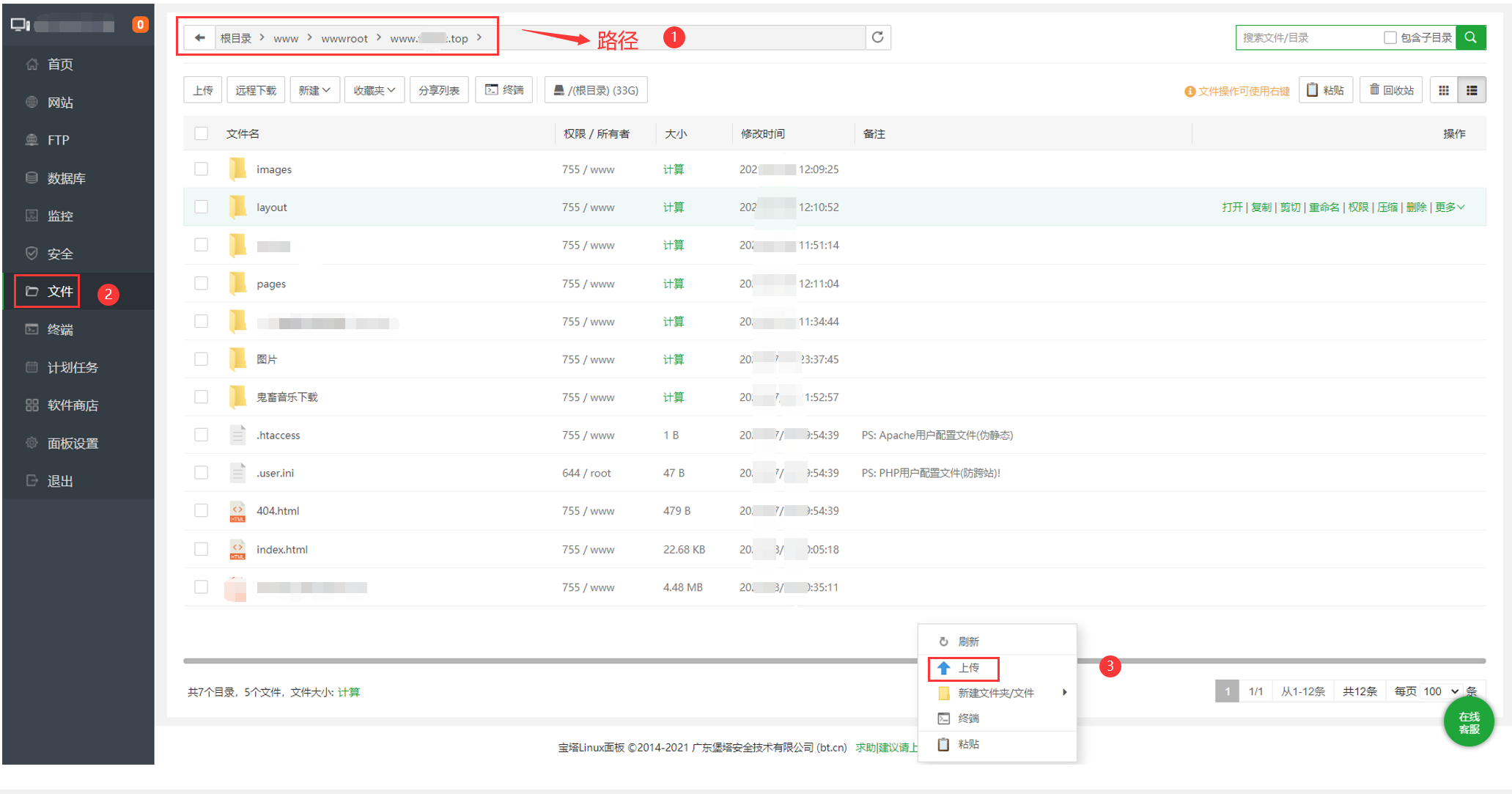Viewport: 1512px width, 794px height.
Task: Click the /(根目录) (33G) disk button
Action: [596, 90]
